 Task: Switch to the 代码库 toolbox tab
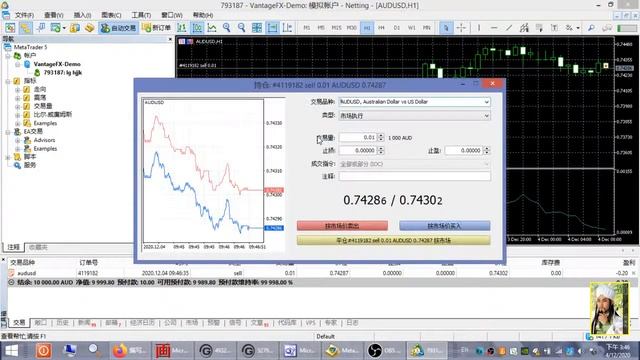pyautogui.click(x=287, y=323)
